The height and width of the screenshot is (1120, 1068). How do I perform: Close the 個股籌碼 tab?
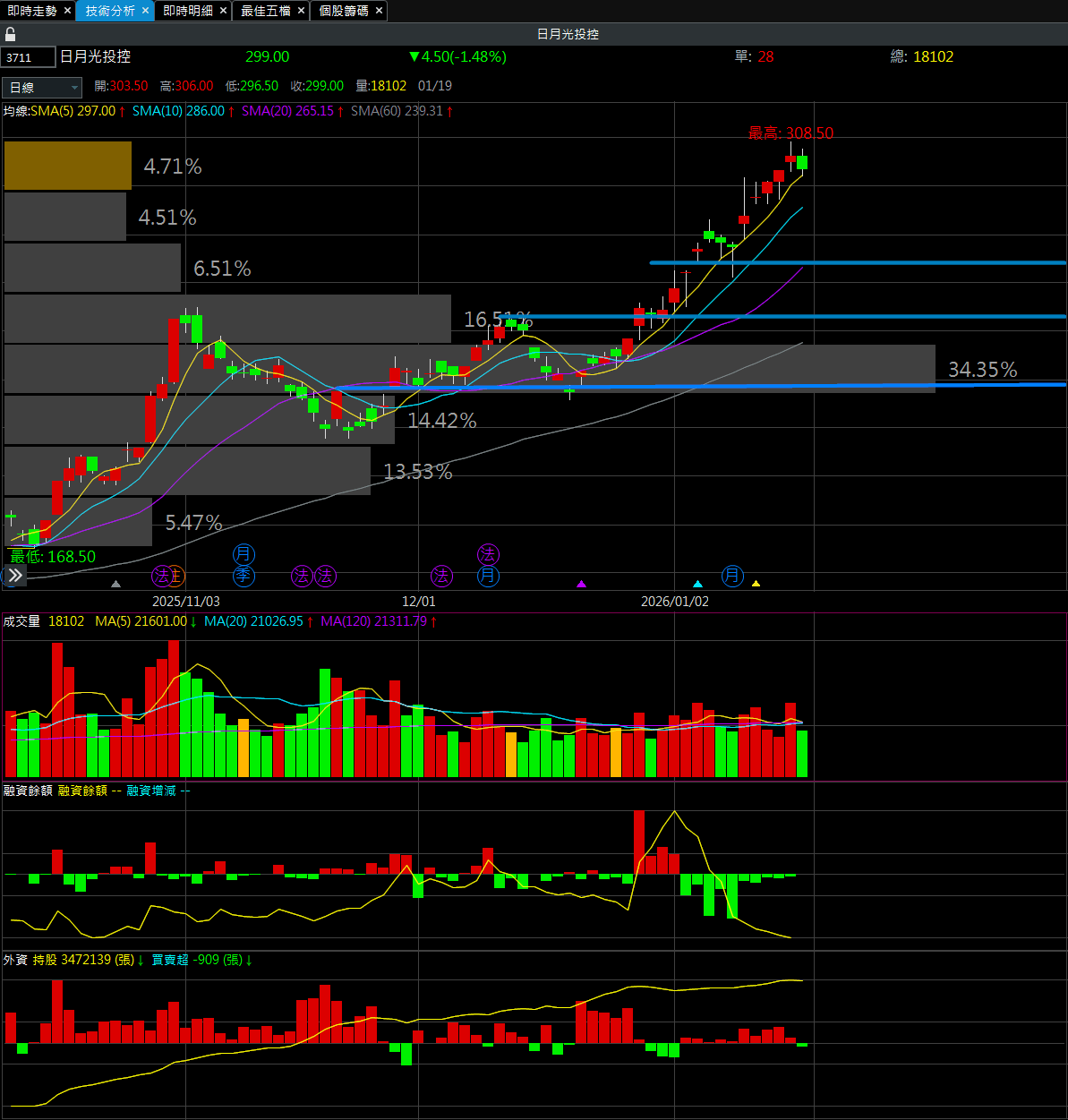pos(379,11)
